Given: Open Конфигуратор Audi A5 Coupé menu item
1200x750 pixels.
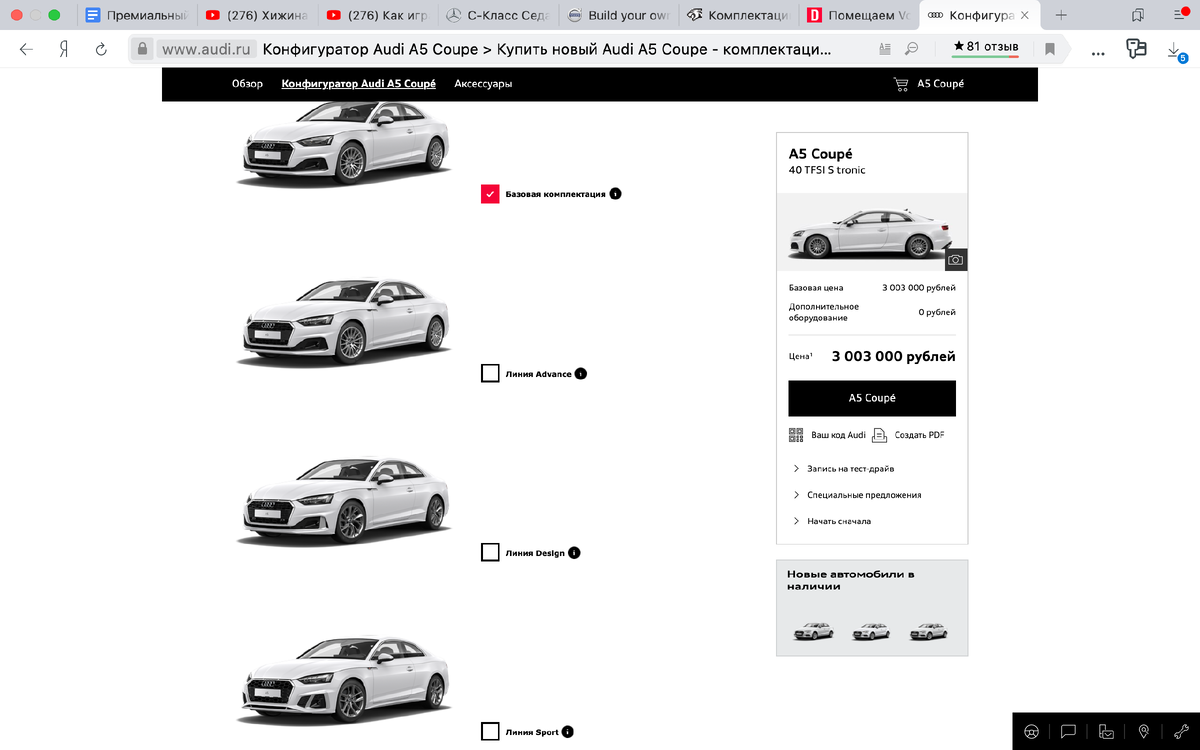Looking at the screenshot, I should [x=359, y=84].
